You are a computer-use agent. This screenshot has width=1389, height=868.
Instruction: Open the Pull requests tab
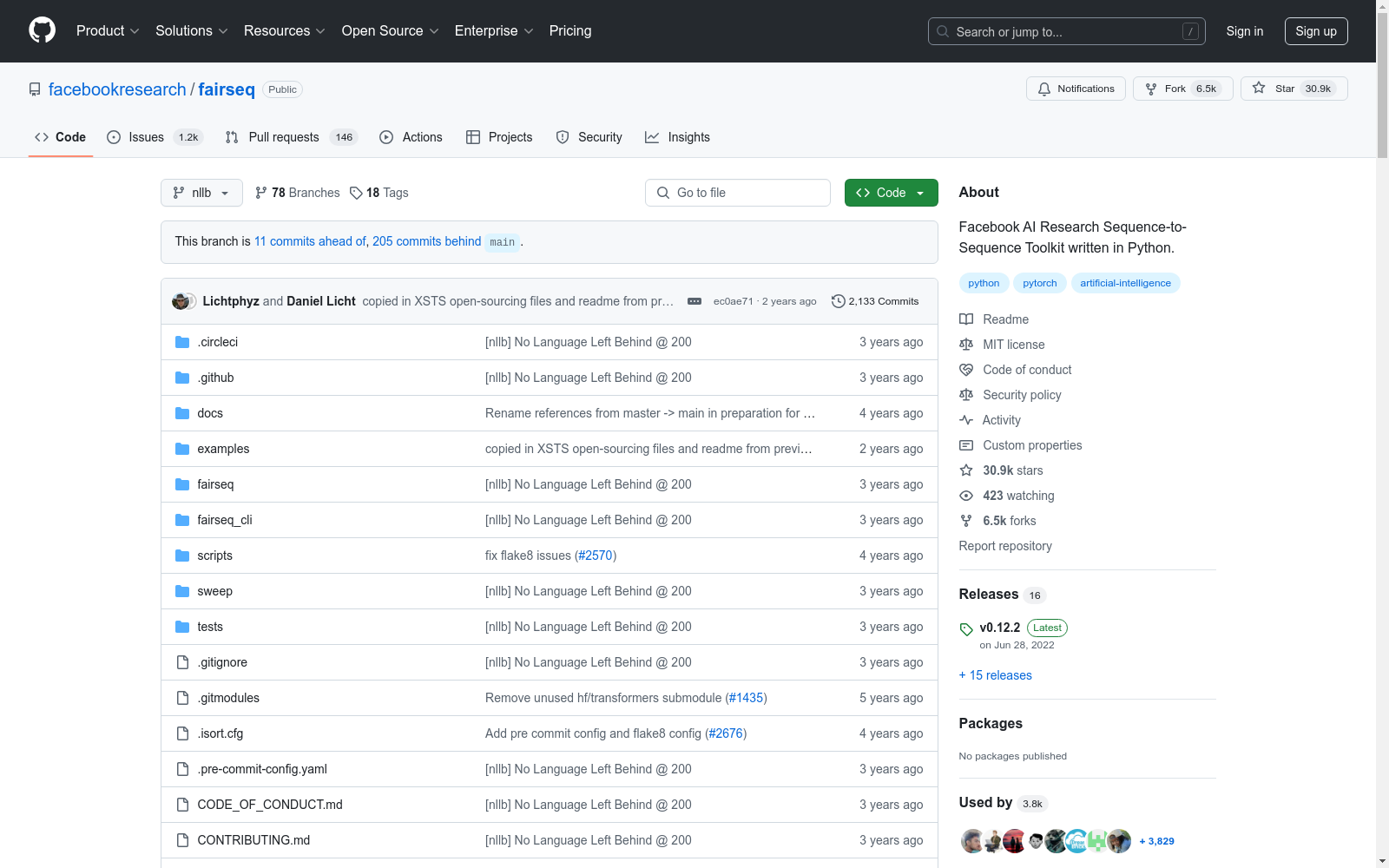(283, 137)
